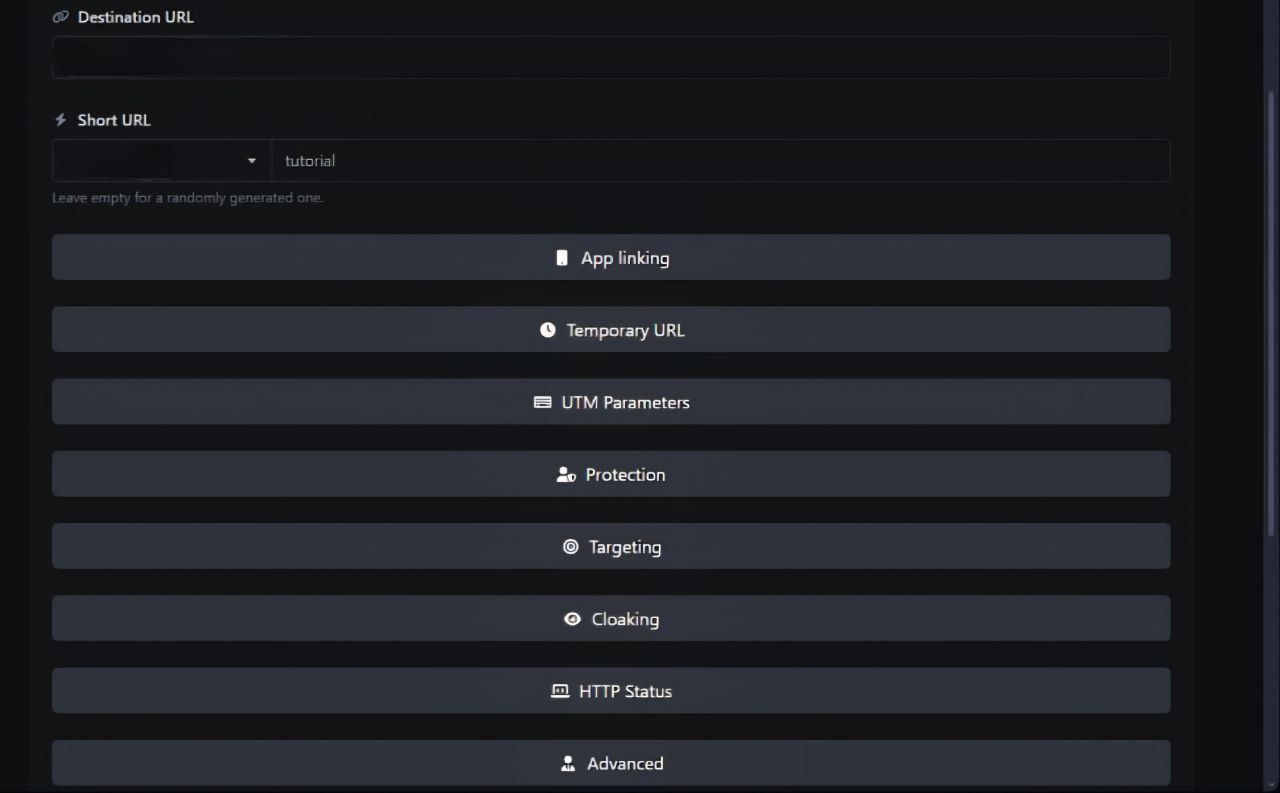Click the user-lock icon on Protection
1280x793 pixels.
tap(565, 474)
